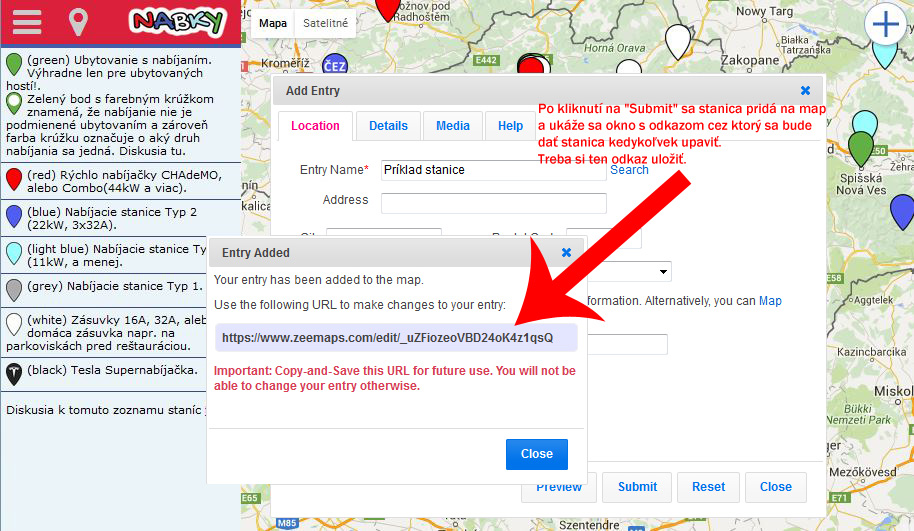Click the zeemaps edit URL field

(396, 337)
